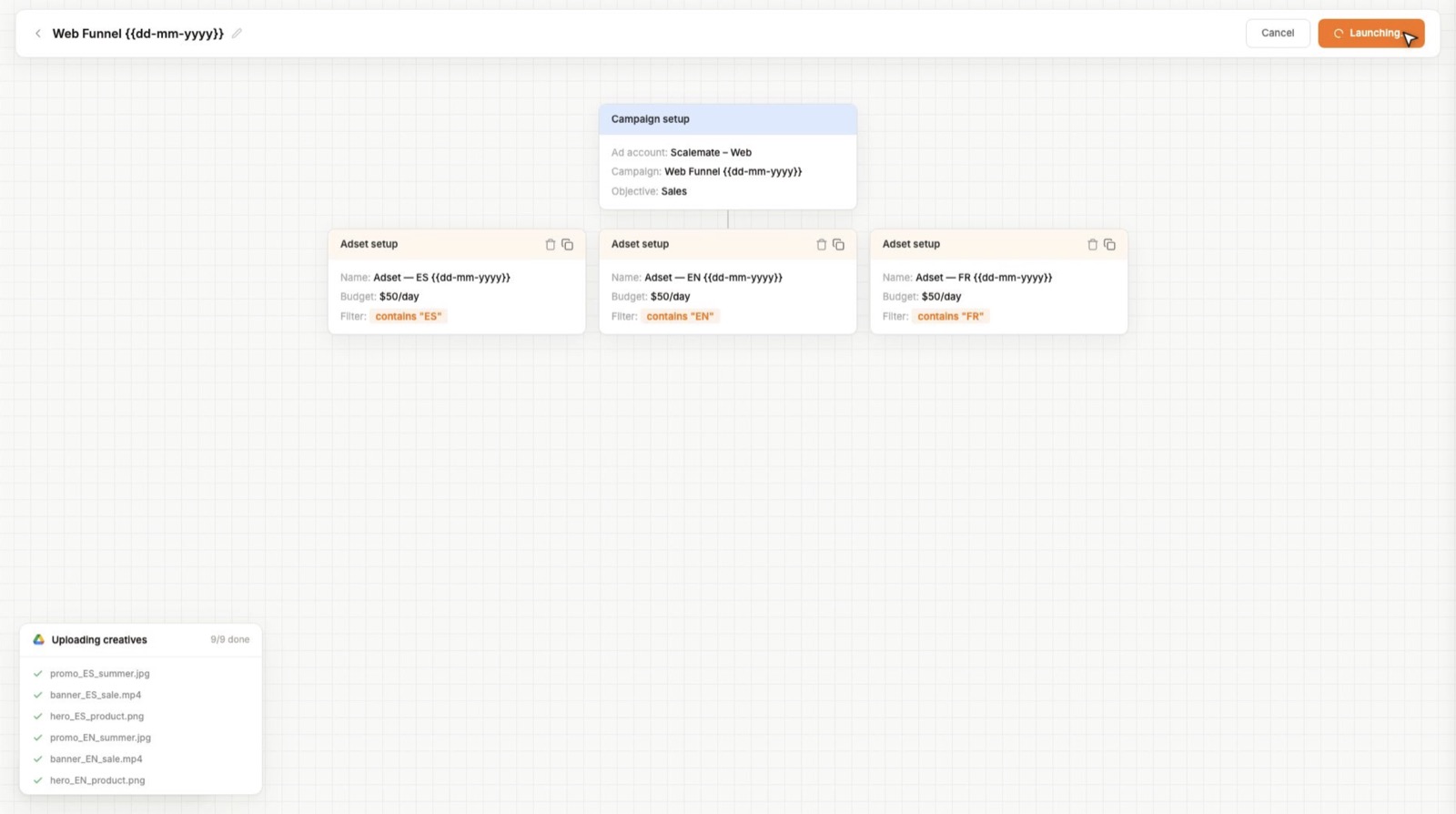This screenshot has width=1456, height=814.
Task: Click adset name Adset — ES {{dd-mm-yyyy}}
Action: pyautogui.click(x=441, y=278)
